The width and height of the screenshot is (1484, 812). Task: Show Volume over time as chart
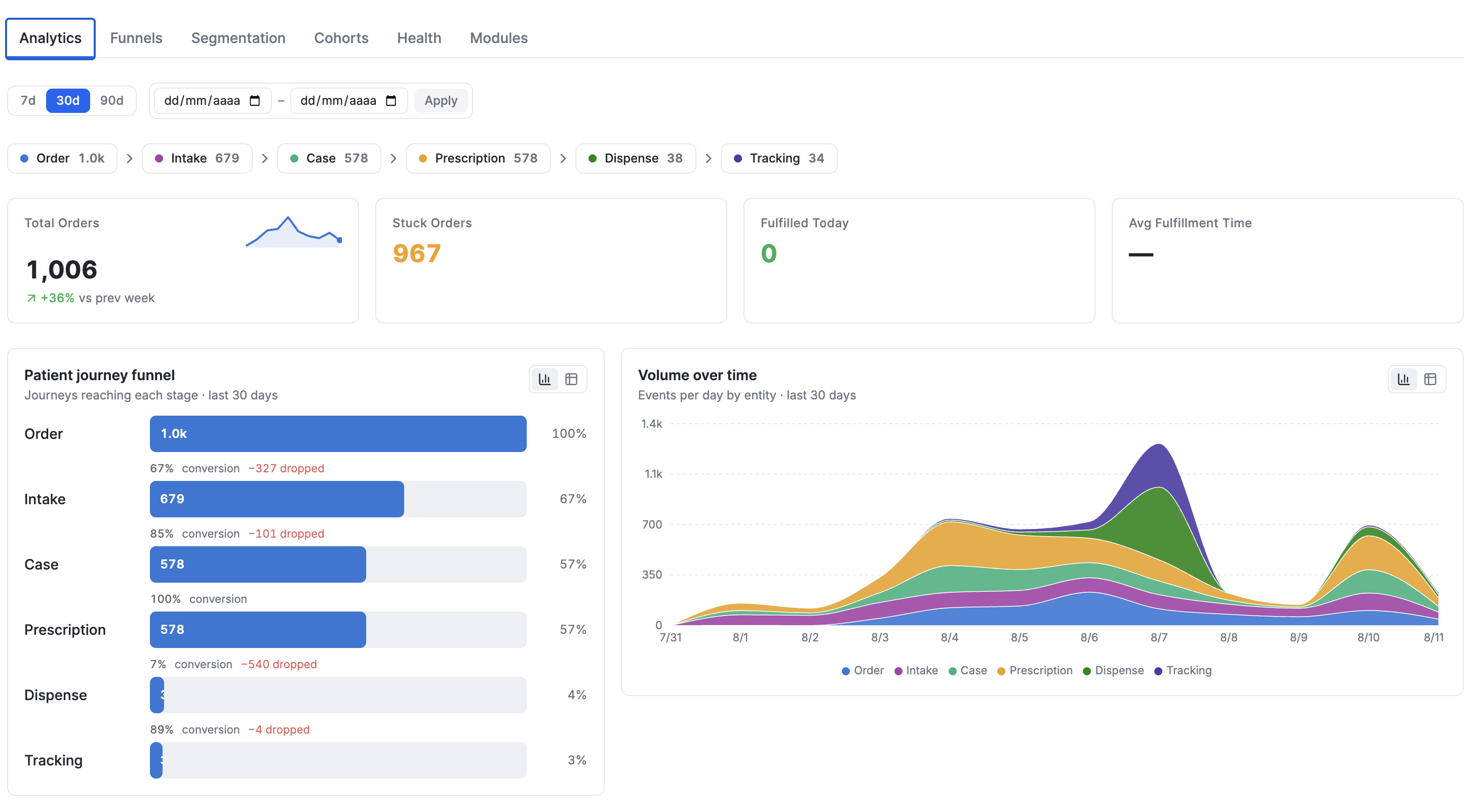[x=1403, y=379]
